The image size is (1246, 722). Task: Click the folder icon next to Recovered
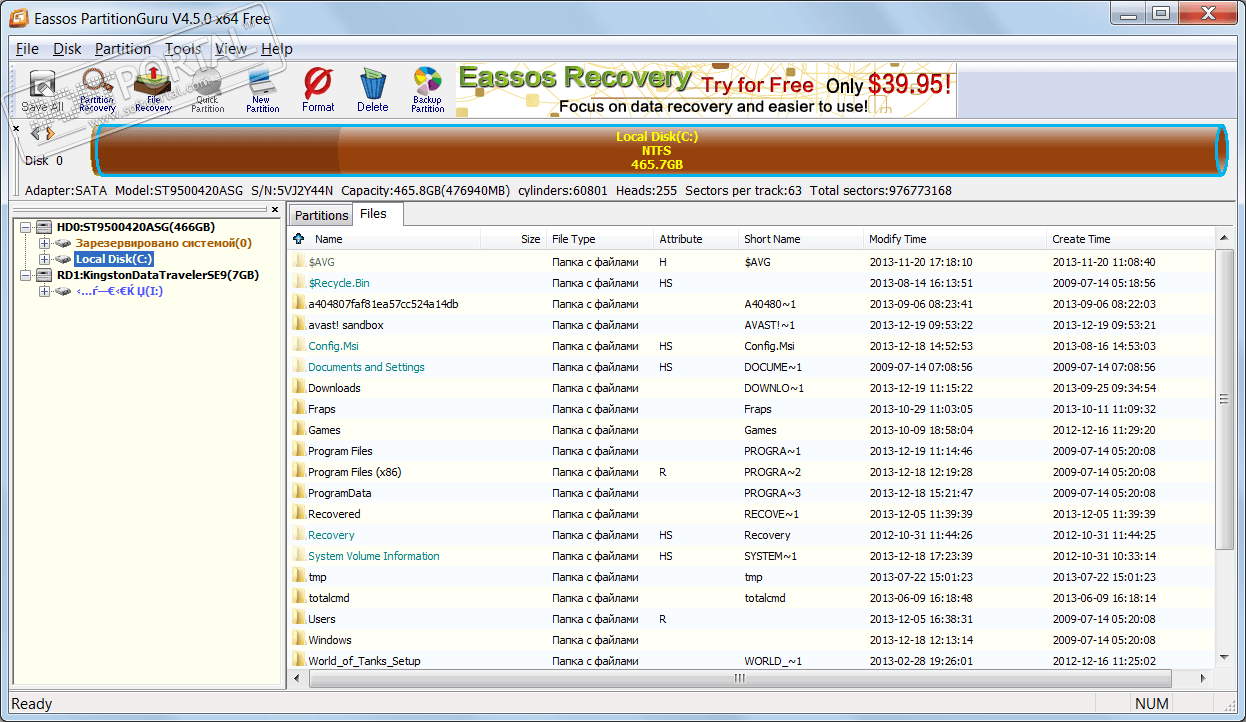point(298,513)
